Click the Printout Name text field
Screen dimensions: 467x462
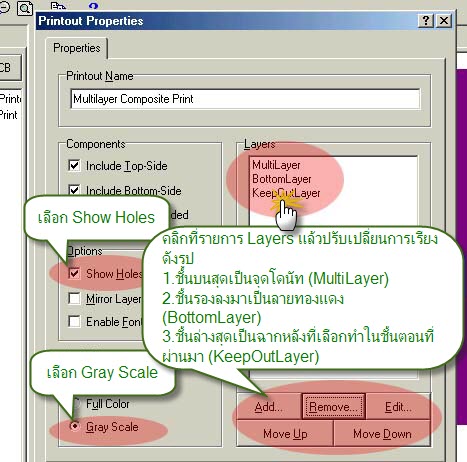(245, 99)
